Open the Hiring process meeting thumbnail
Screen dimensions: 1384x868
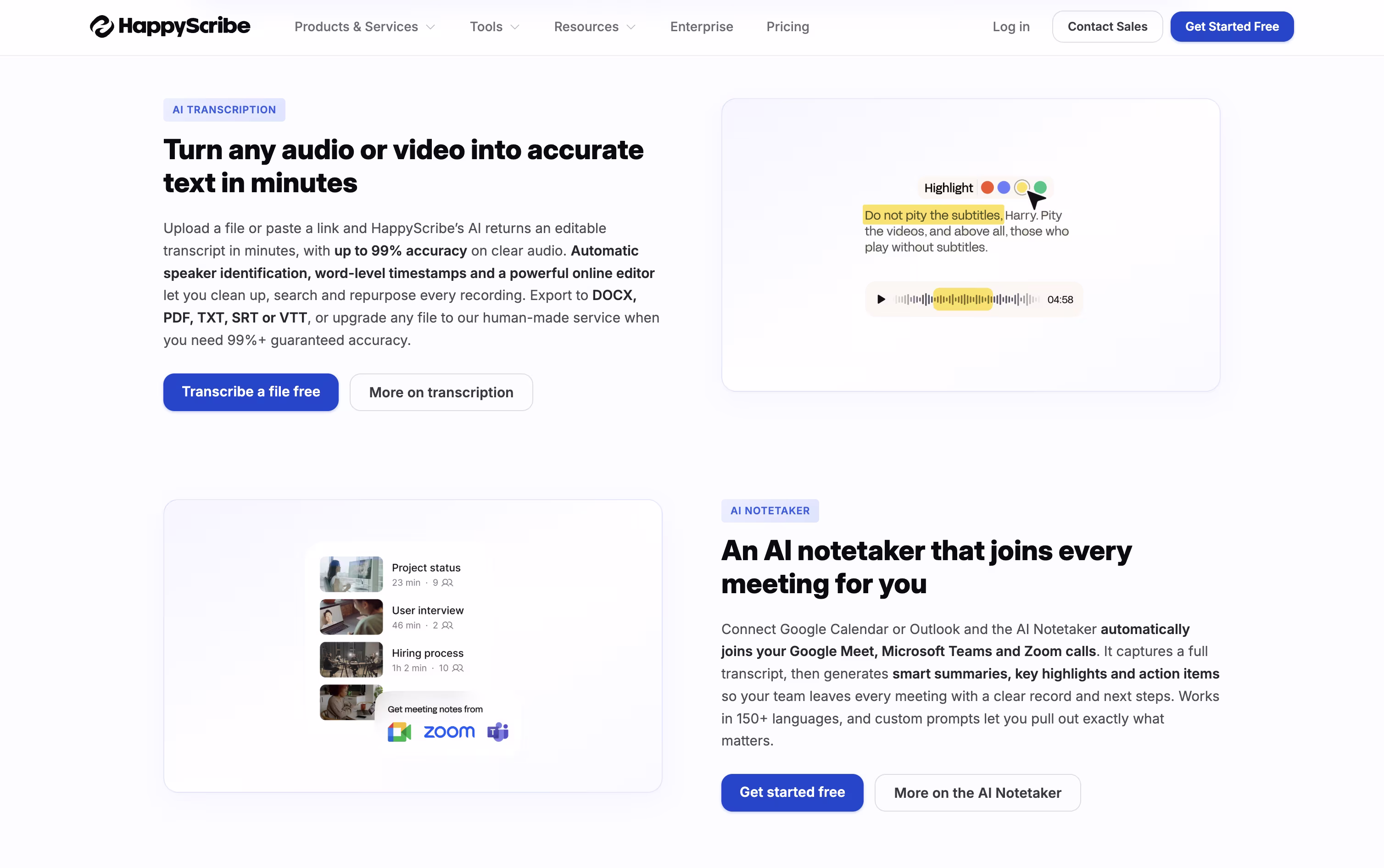pos(352,660)
